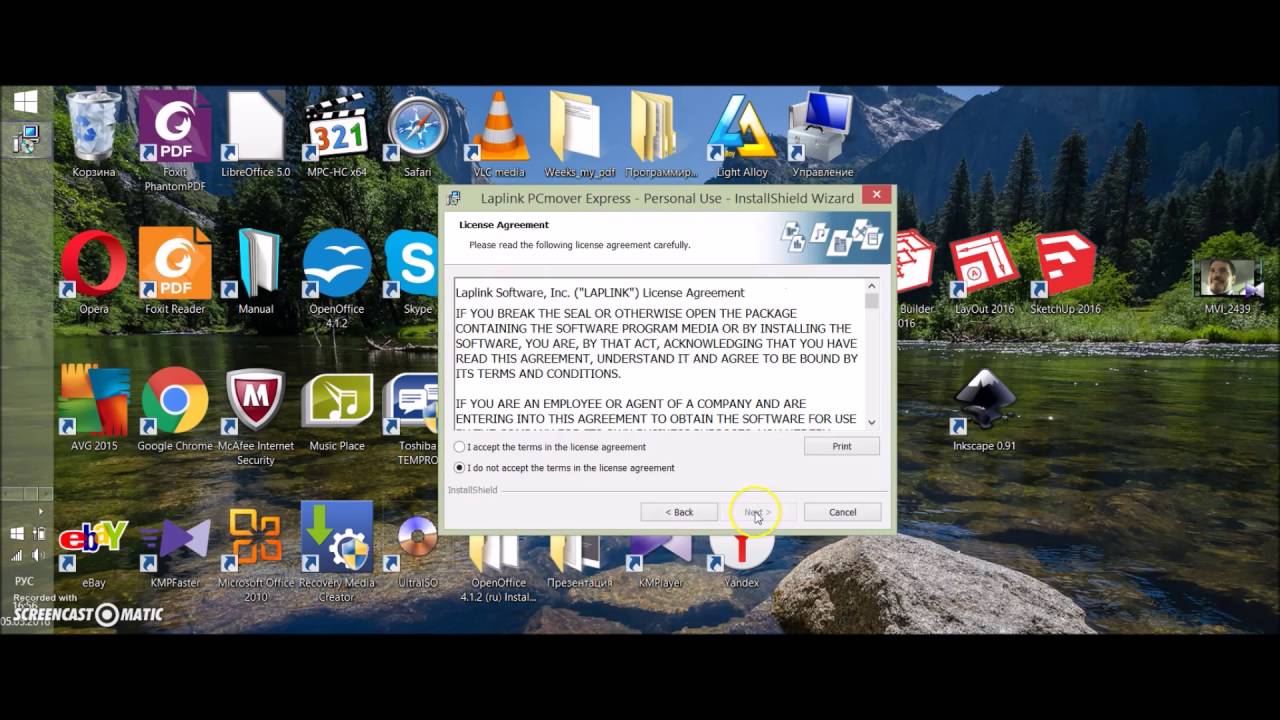Select the Manual desktop shortcut
The width and height of the screenshot is (1280, 720).
(x=256, y=264)
